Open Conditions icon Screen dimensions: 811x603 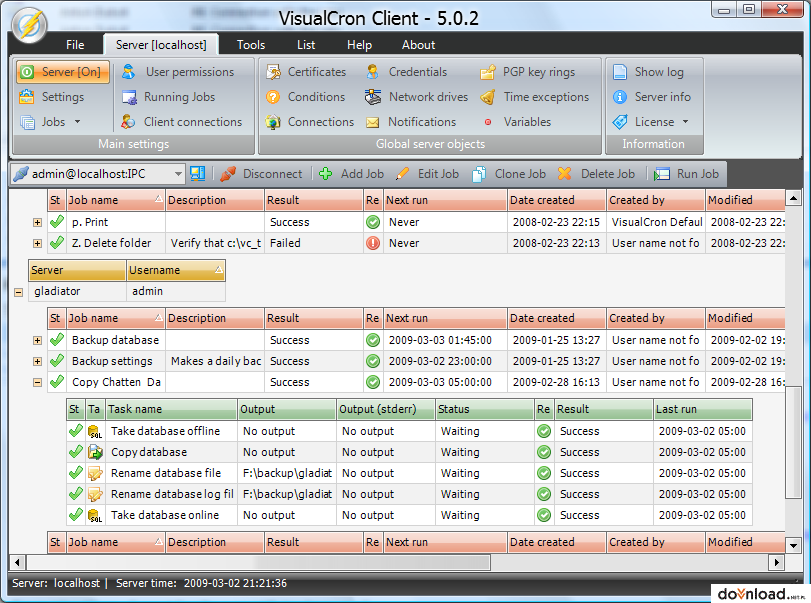(273, 97)
